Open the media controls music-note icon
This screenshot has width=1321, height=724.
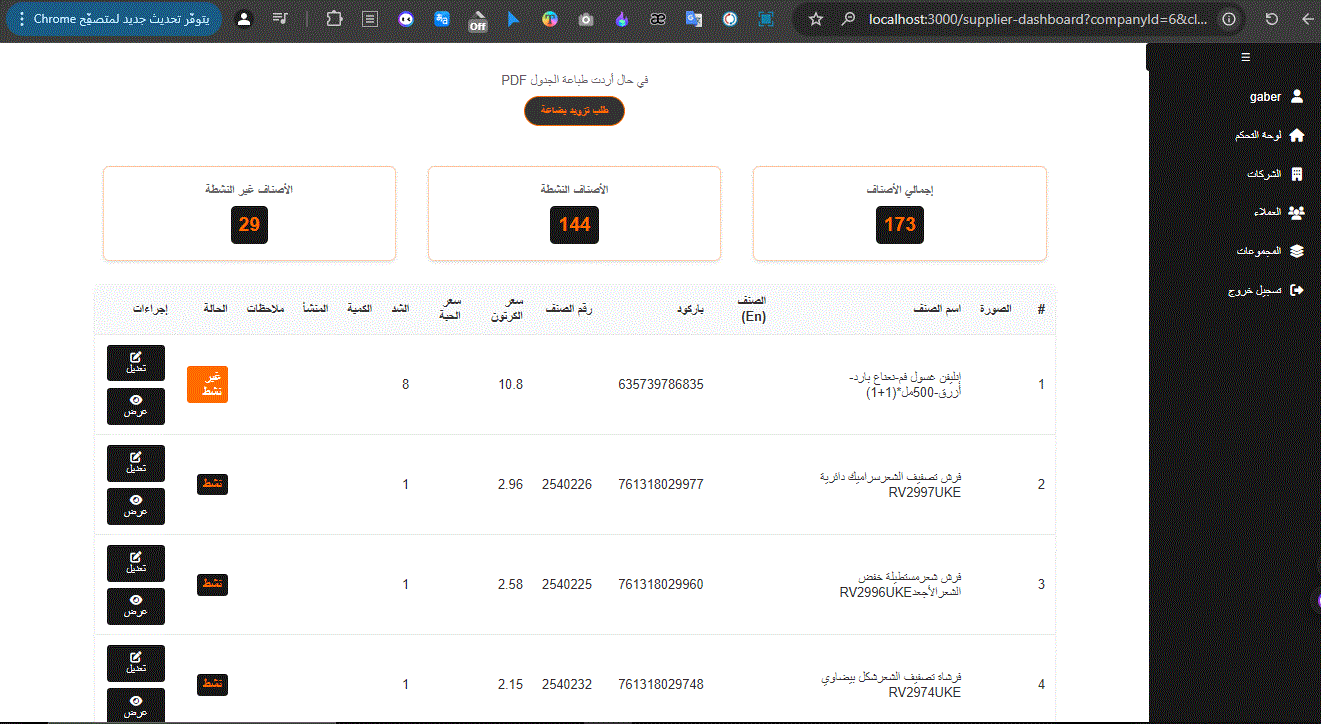point(281,19)
